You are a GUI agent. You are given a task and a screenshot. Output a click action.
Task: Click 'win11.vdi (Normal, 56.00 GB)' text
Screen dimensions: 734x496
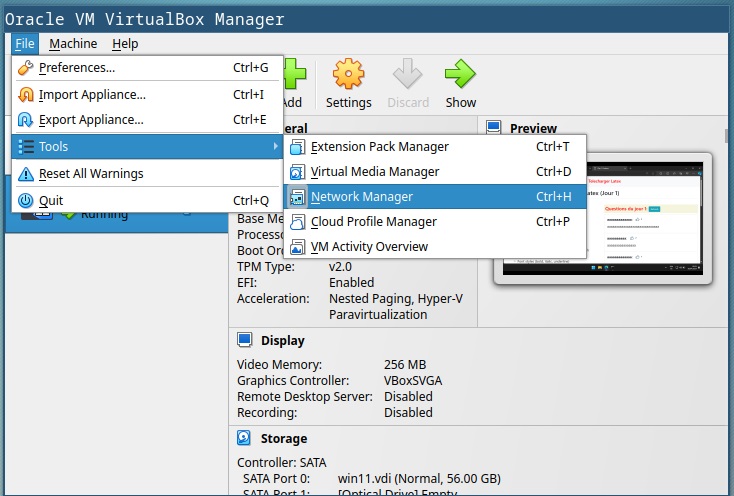tap(419, 479)
